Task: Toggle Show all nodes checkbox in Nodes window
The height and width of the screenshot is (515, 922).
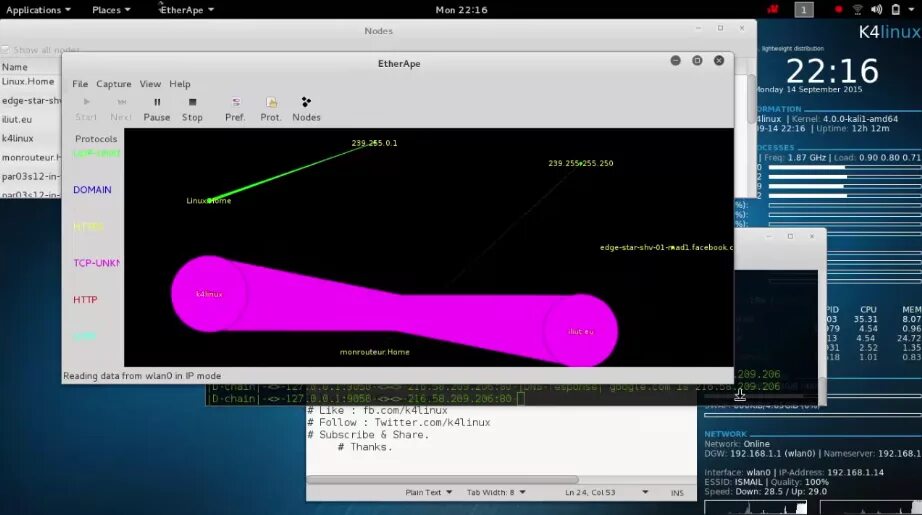Action: pos(5,50)
